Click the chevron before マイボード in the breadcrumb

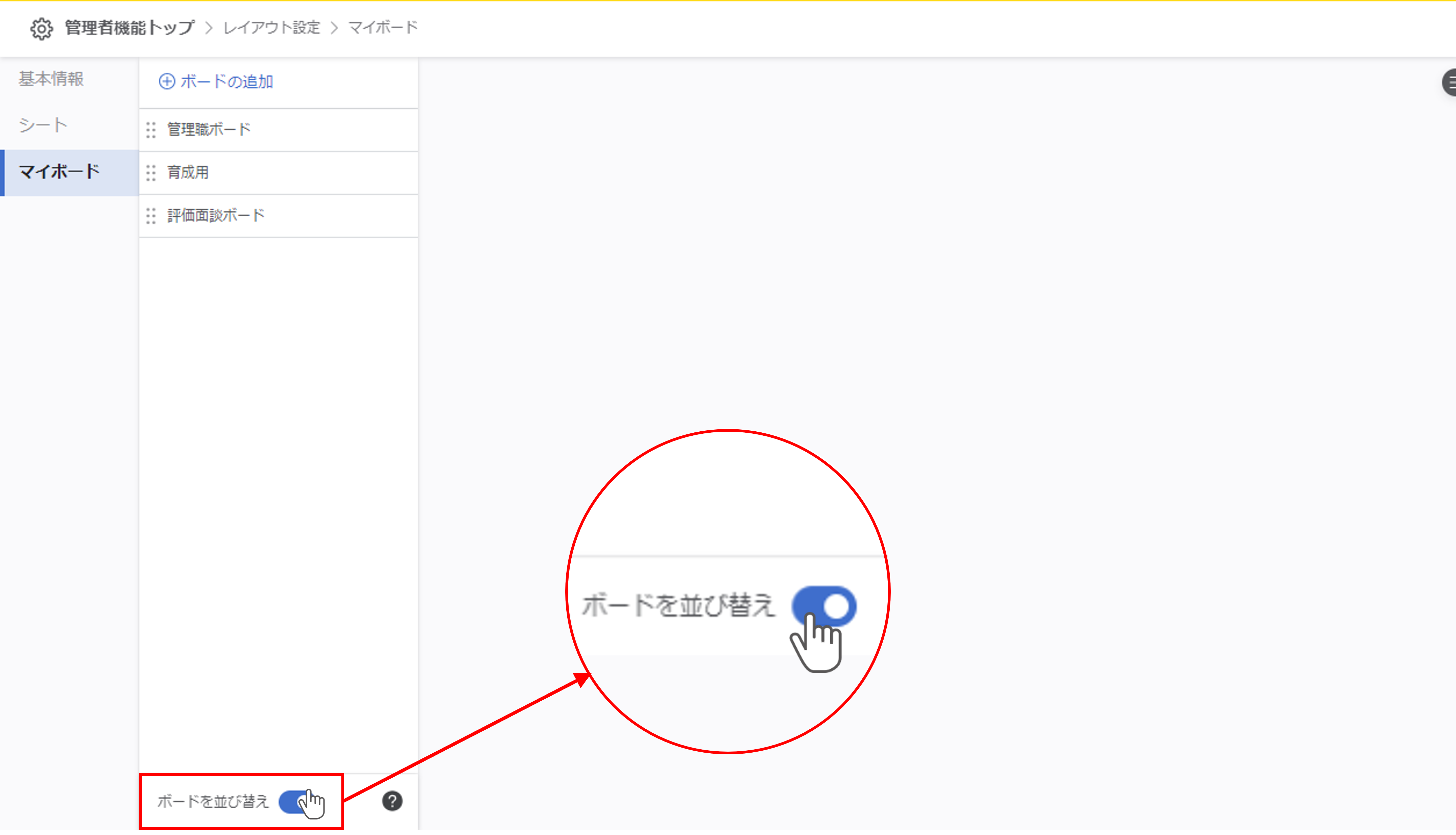click(335, 28)
